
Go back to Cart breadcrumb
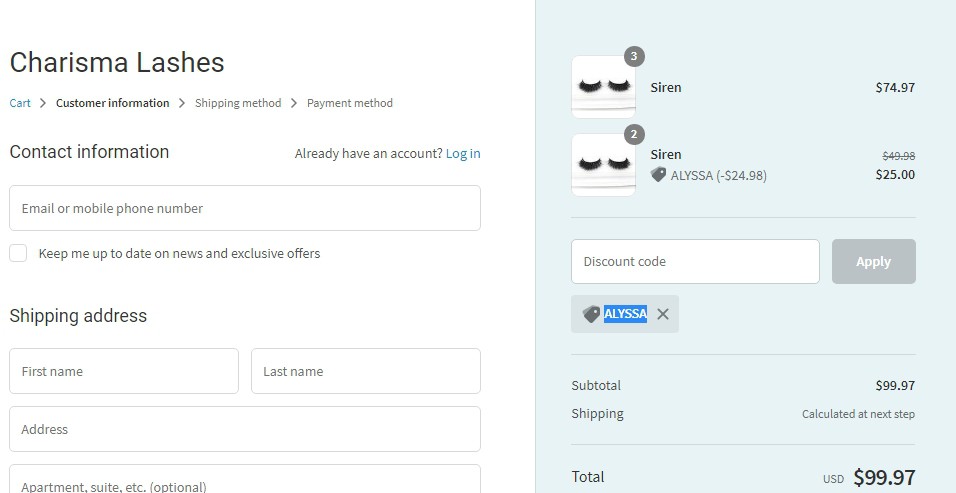click(20, 103)
